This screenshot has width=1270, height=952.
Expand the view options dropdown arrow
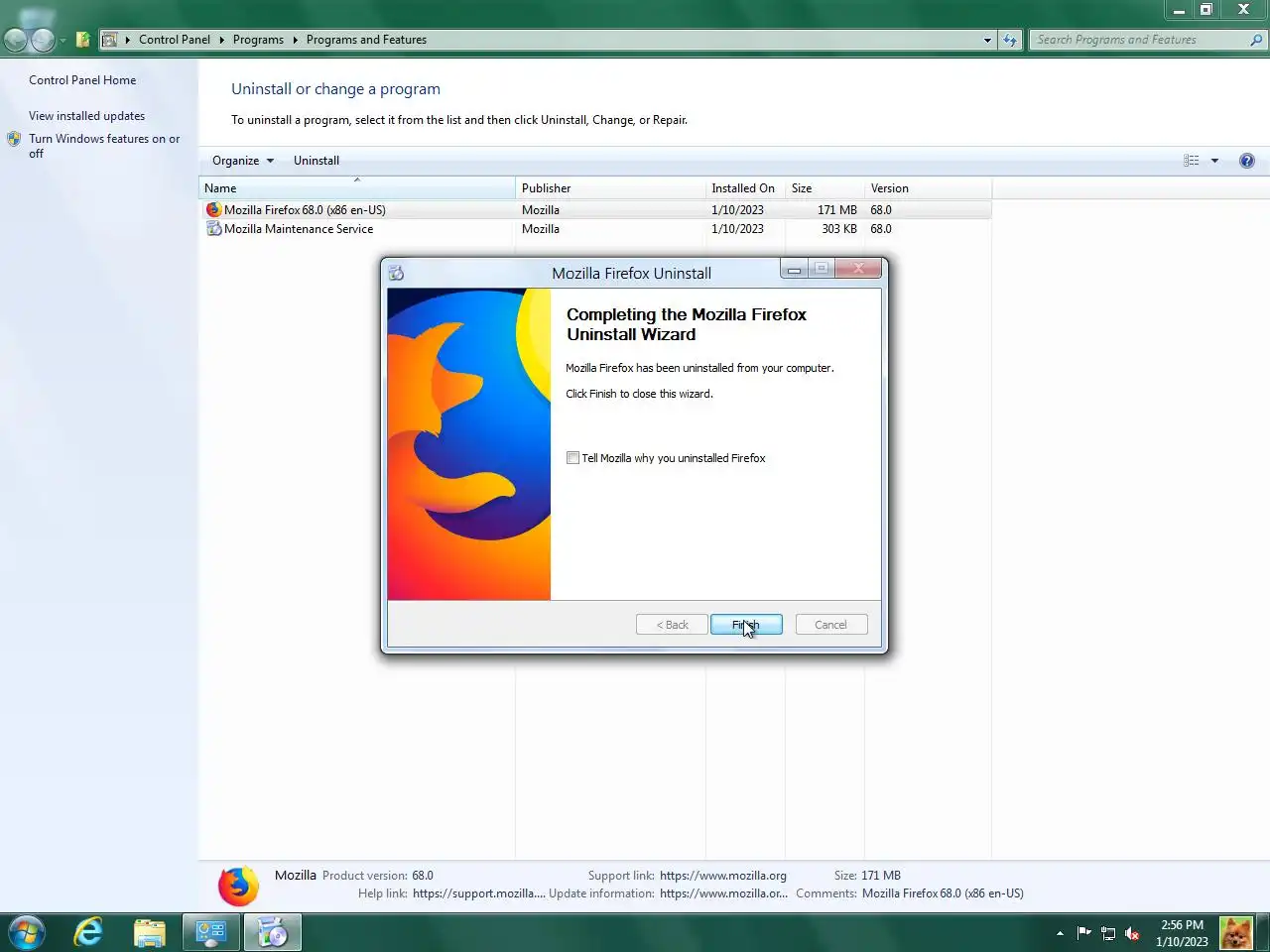click(1214, 161)
